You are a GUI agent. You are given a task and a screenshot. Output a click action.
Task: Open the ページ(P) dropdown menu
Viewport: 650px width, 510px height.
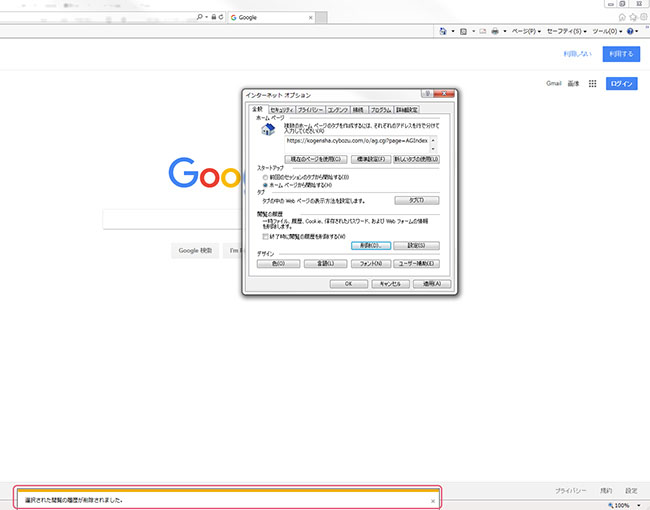[x=526, y=31]
